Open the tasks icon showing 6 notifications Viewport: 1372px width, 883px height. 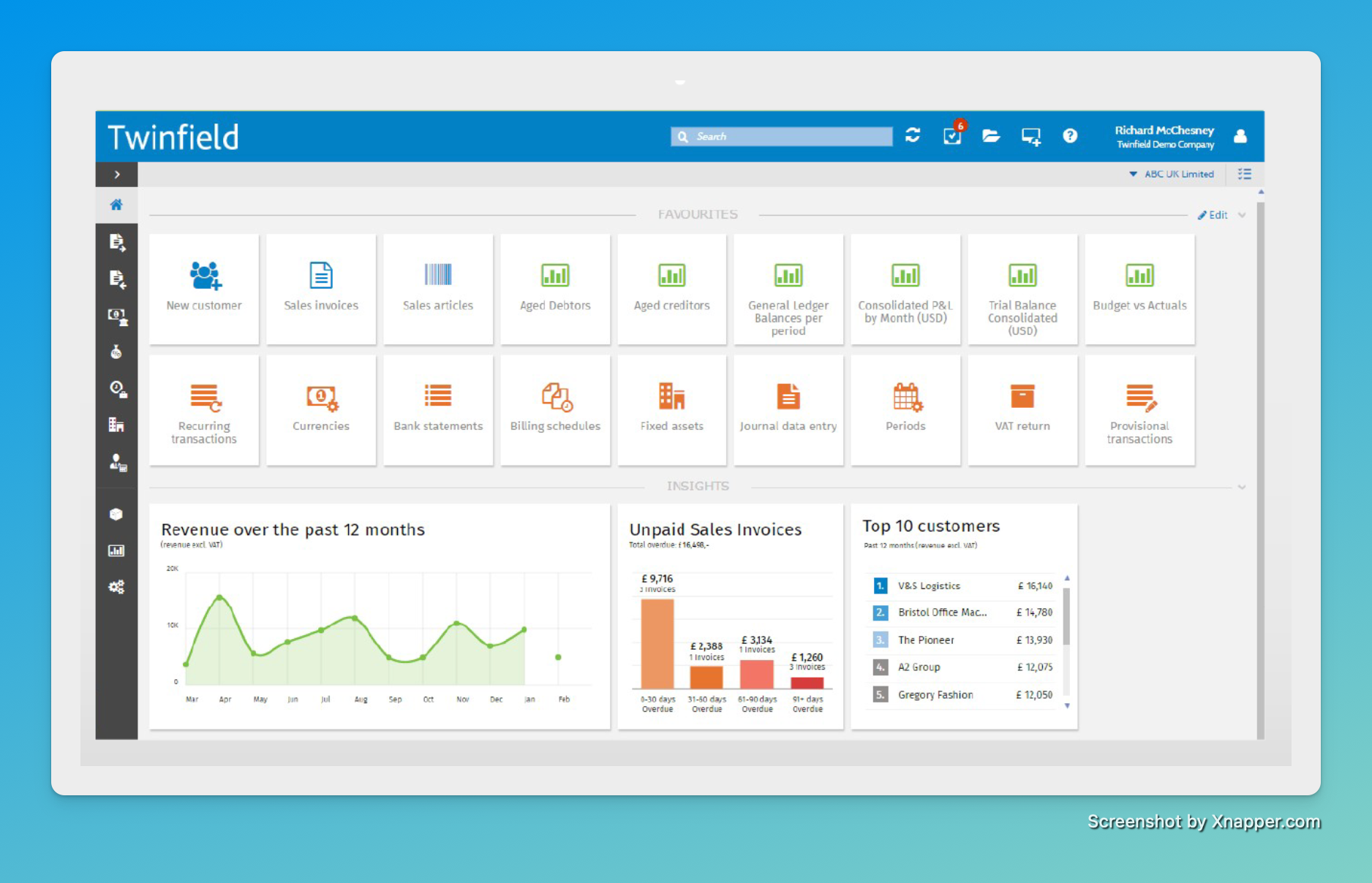tap(951, 136)
